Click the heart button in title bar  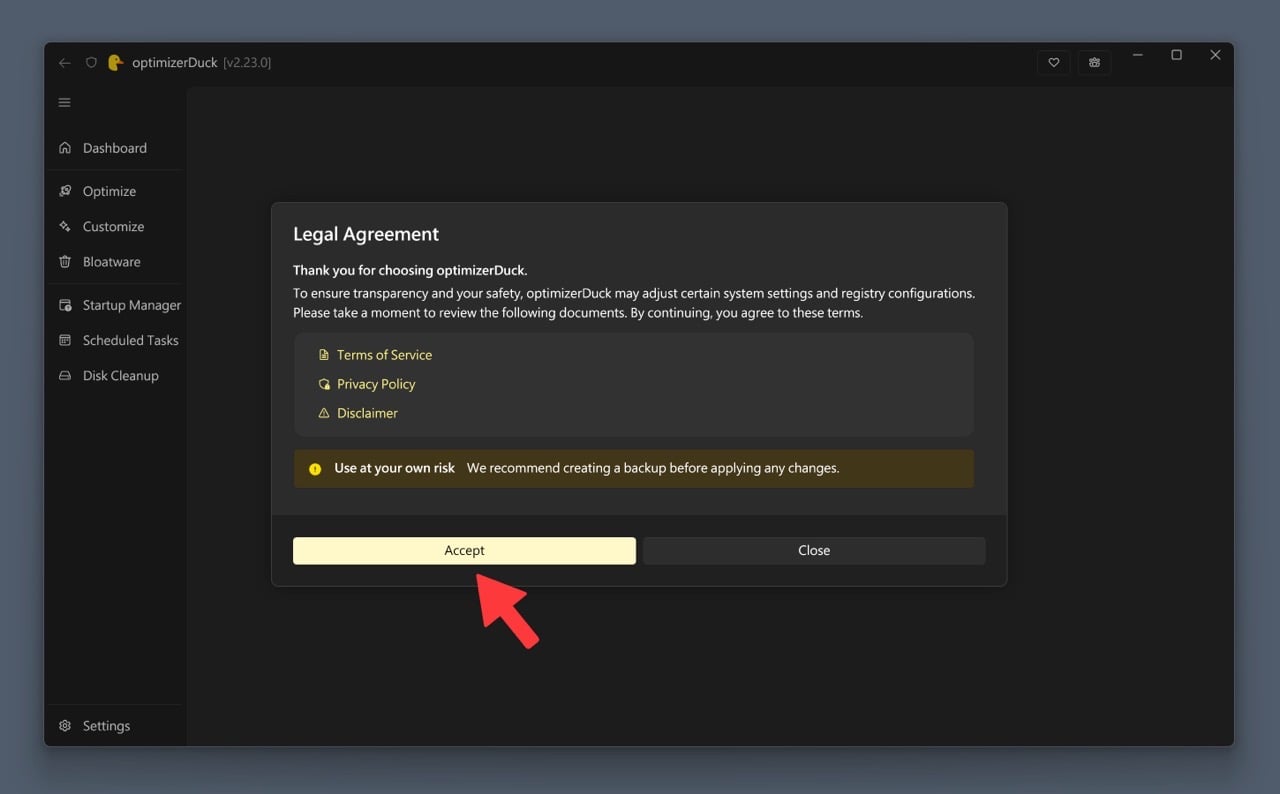(1053, 62)
